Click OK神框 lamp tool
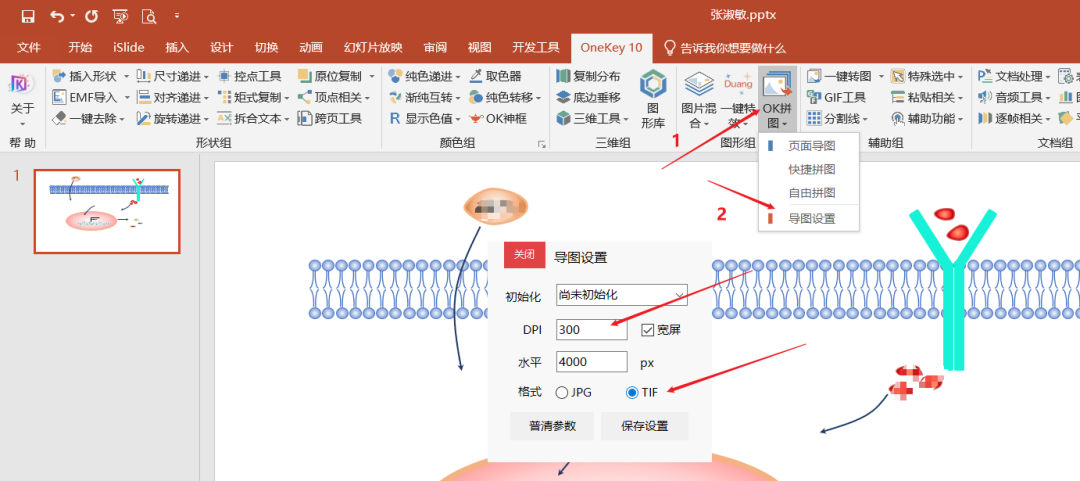 click(497, 119)
